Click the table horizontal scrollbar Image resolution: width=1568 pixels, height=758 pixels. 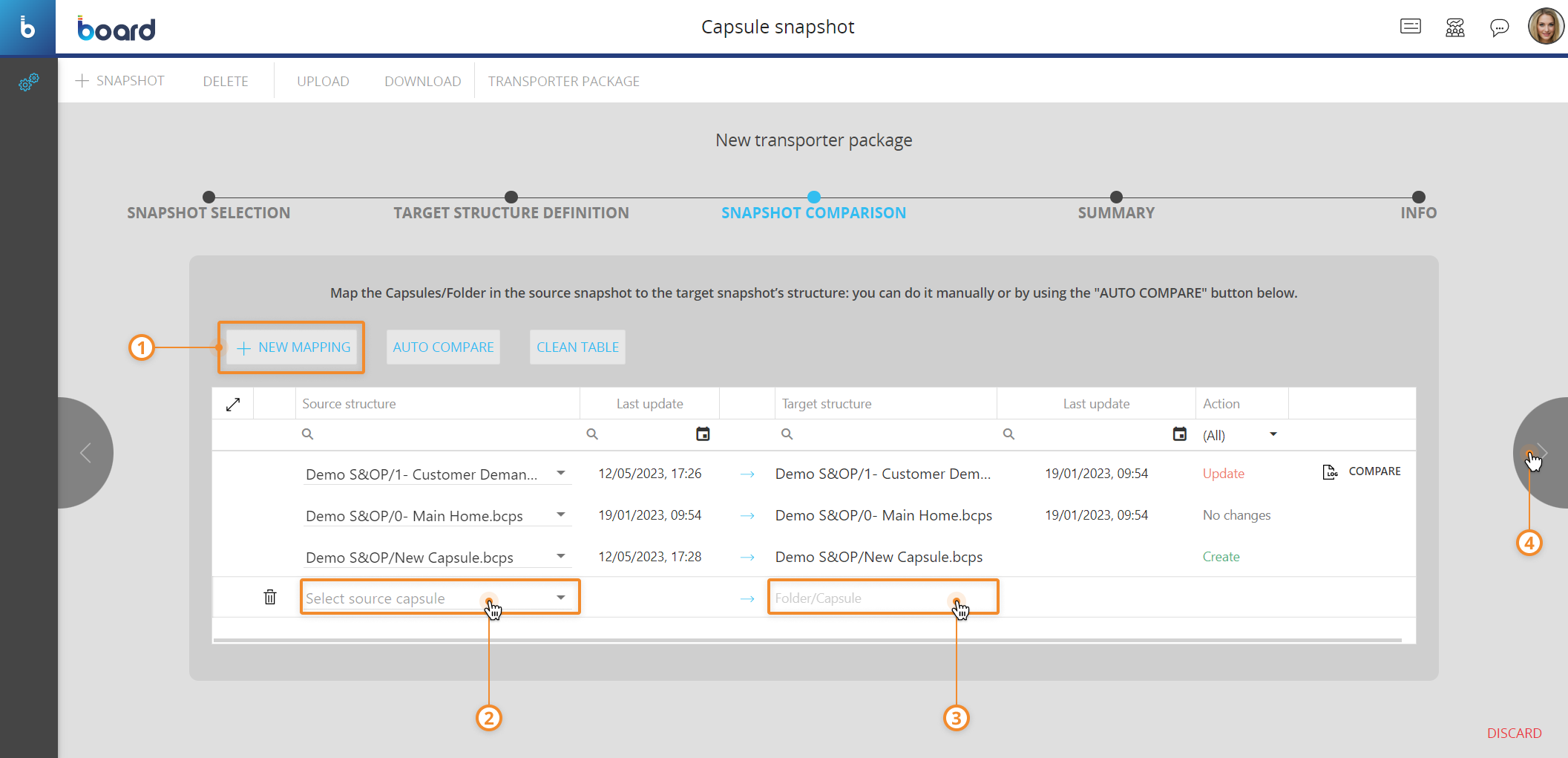[807, 640]
